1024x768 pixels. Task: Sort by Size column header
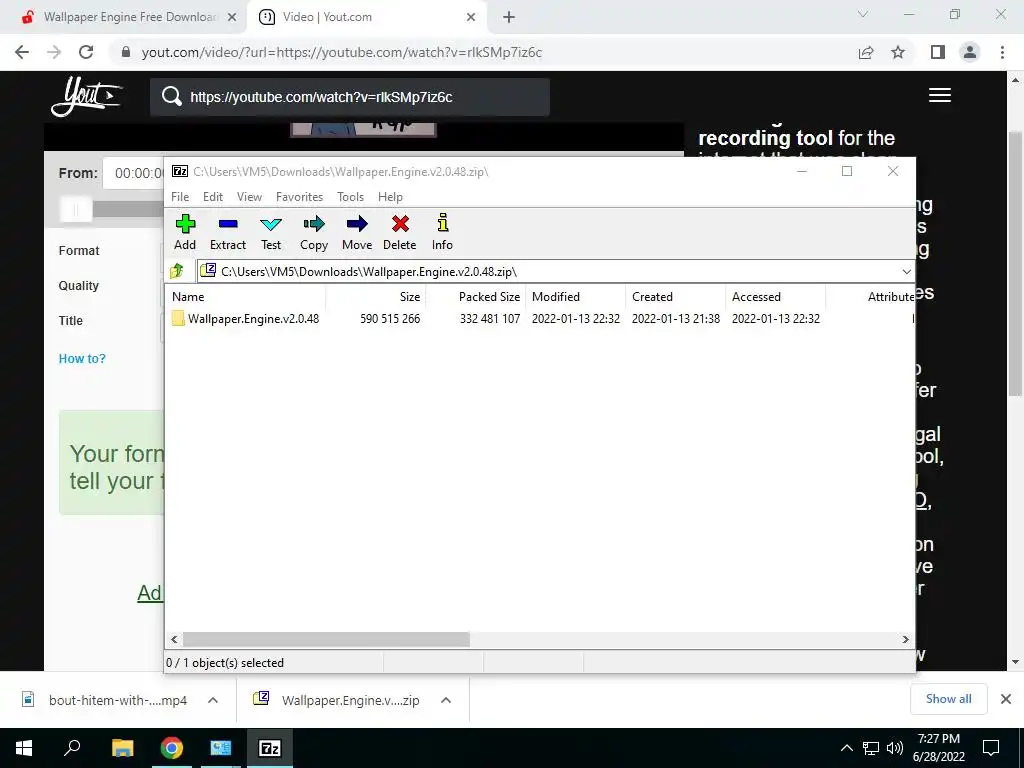(376, 296)
